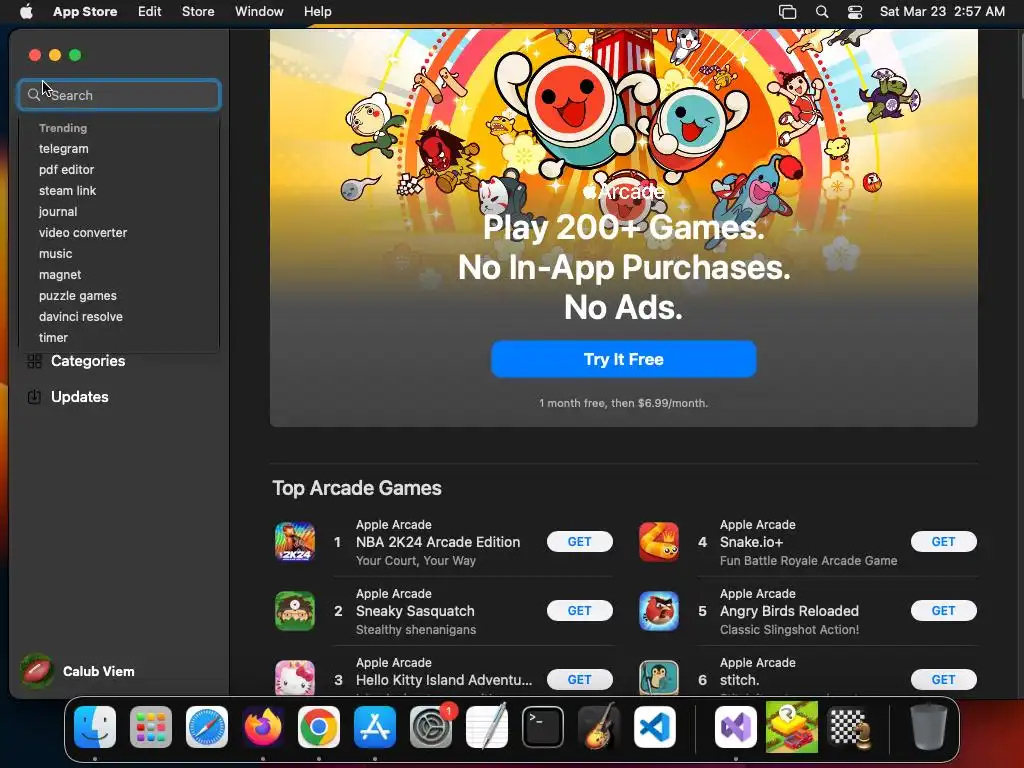Open Angry Birds Reloaded app icon
The height and width of the screenshot is (768, 1024).
(659, 611)
